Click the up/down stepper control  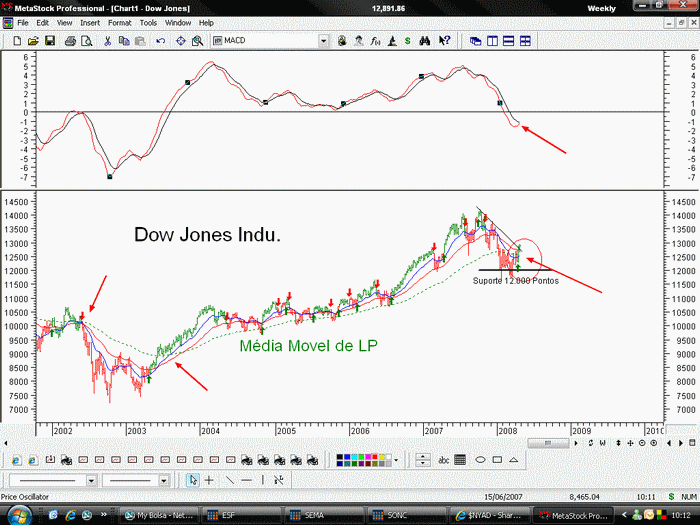(x=423, y=460)
